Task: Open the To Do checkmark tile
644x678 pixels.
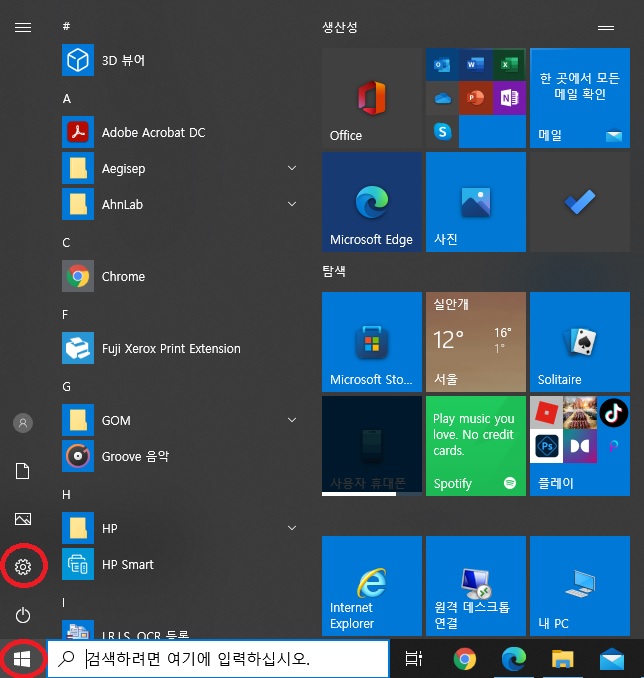Action: 580,202
